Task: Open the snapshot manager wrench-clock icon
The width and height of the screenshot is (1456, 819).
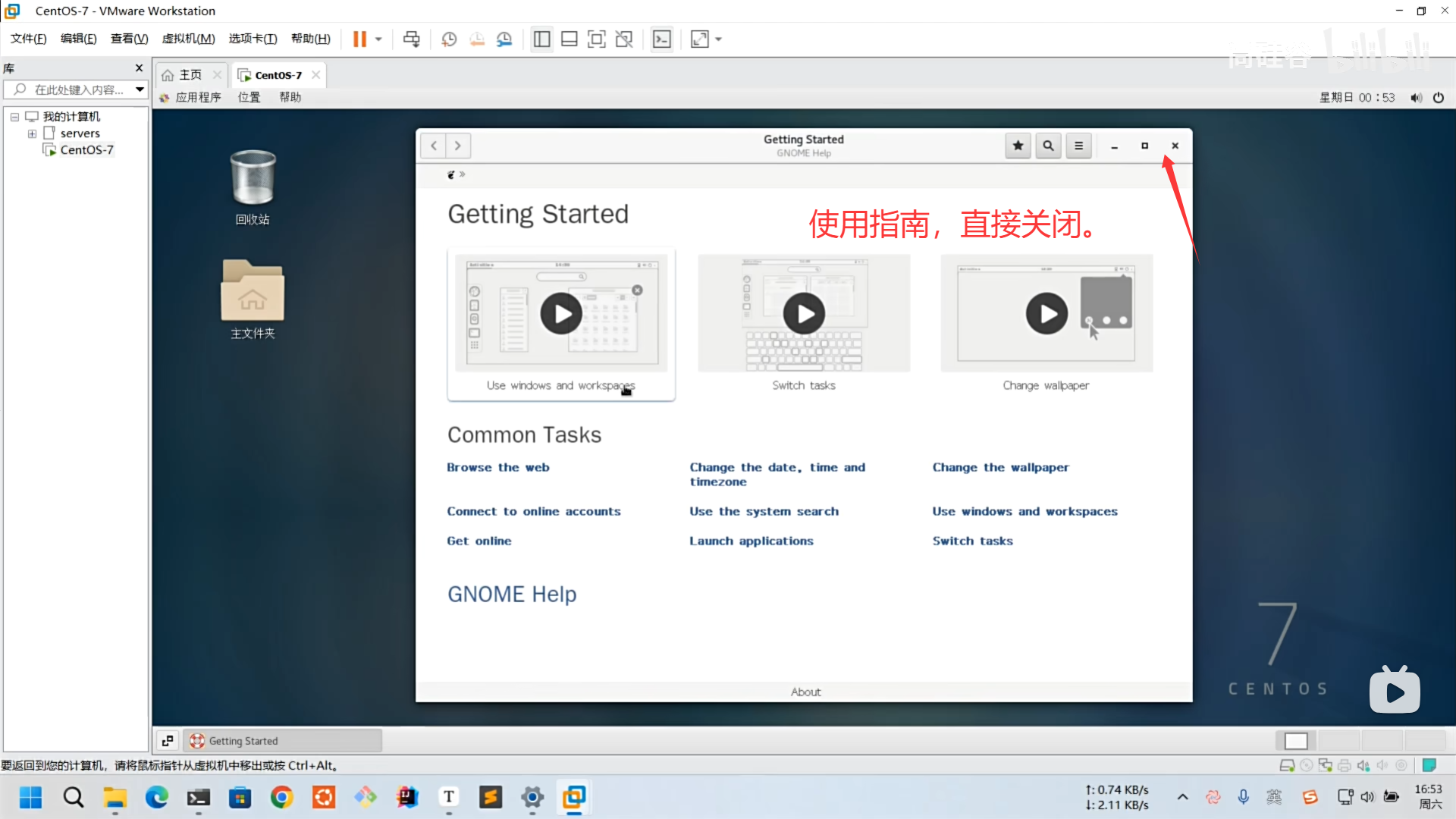Action: [x=504, y=39]
